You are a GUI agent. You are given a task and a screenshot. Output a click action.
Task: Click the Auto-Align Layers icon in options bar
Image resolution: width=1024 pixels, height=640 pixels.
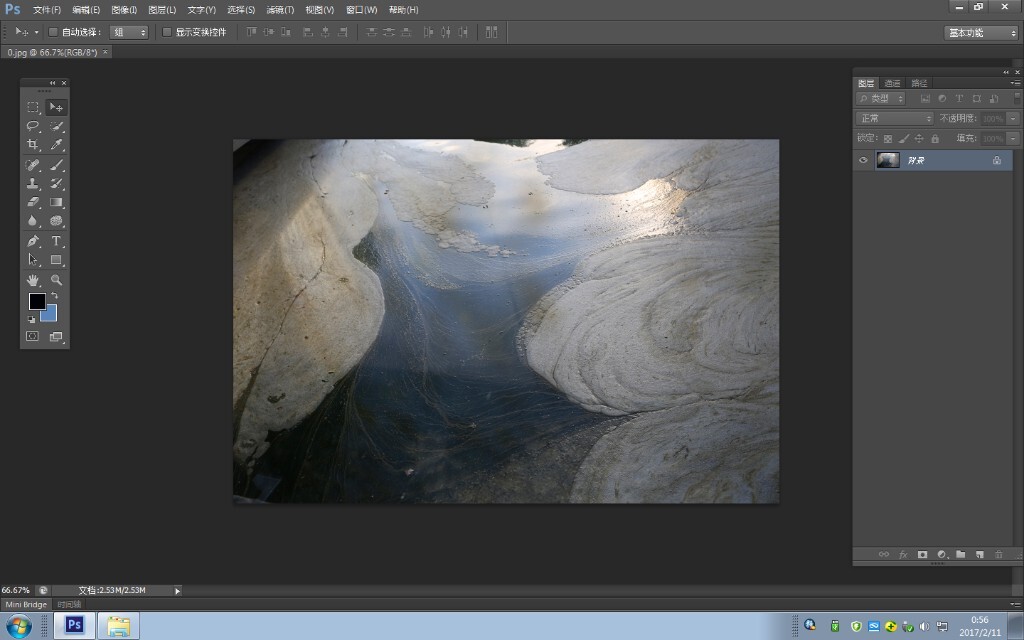coord(492,32)
